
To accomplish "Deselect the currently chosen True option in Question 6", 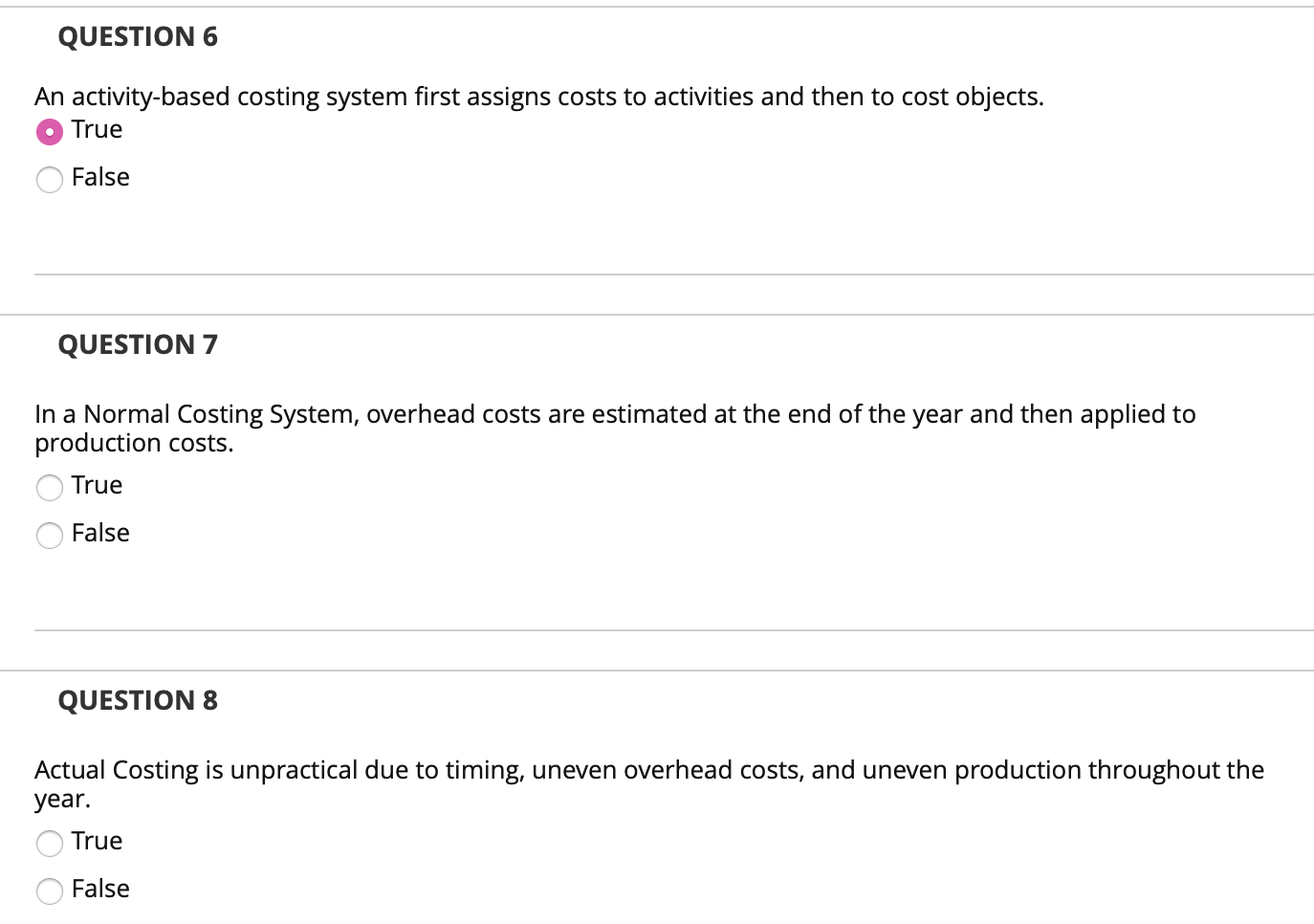I will [50, 131].
